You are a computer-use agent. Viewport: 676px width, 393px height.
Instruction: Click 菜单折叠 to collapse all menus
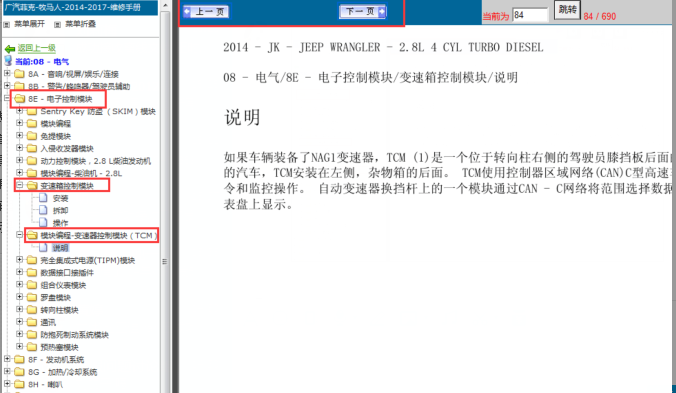point(80,24)
